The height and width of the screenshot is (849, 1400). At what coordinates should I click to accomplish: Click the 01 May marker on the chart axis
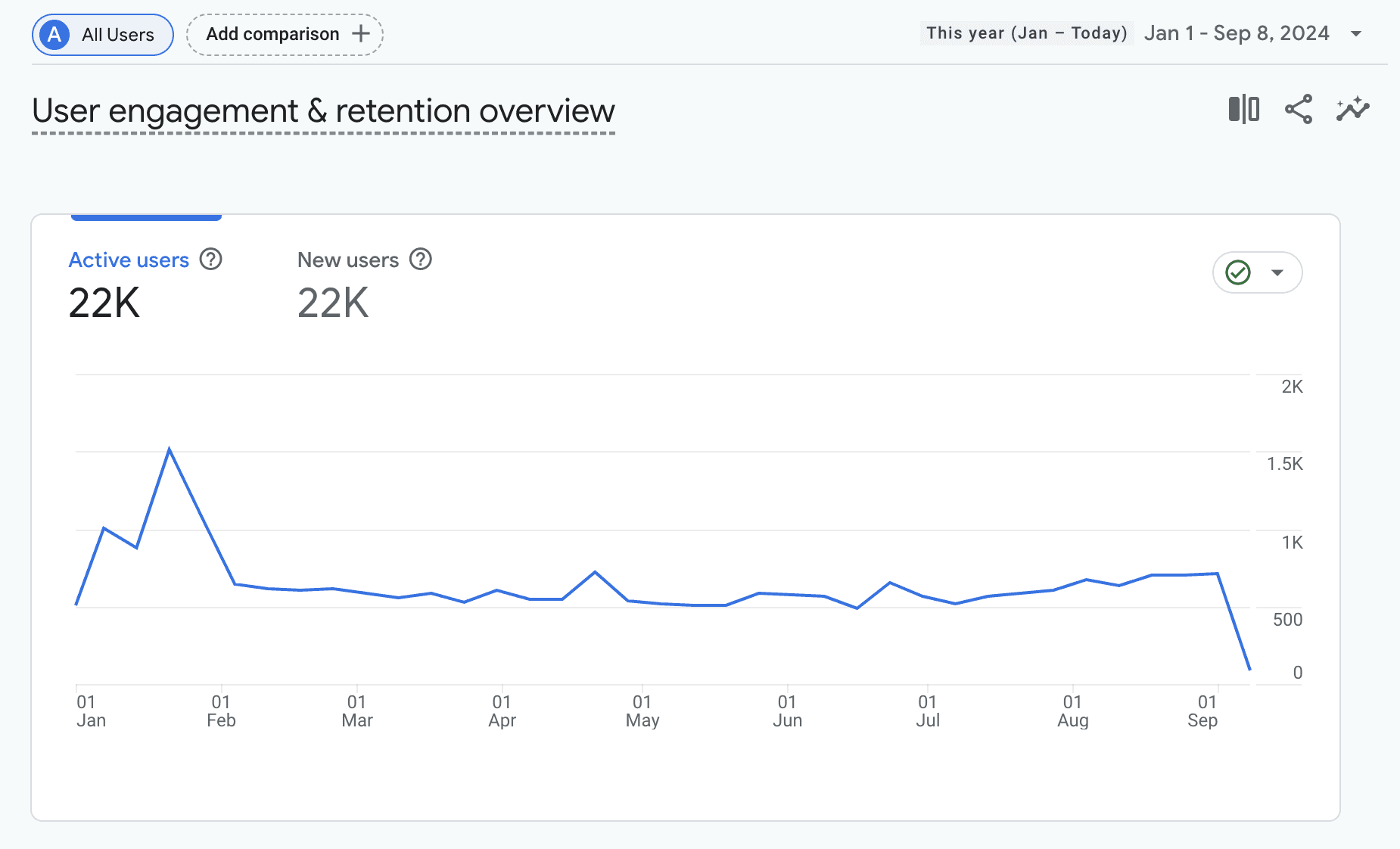(642, 711)
